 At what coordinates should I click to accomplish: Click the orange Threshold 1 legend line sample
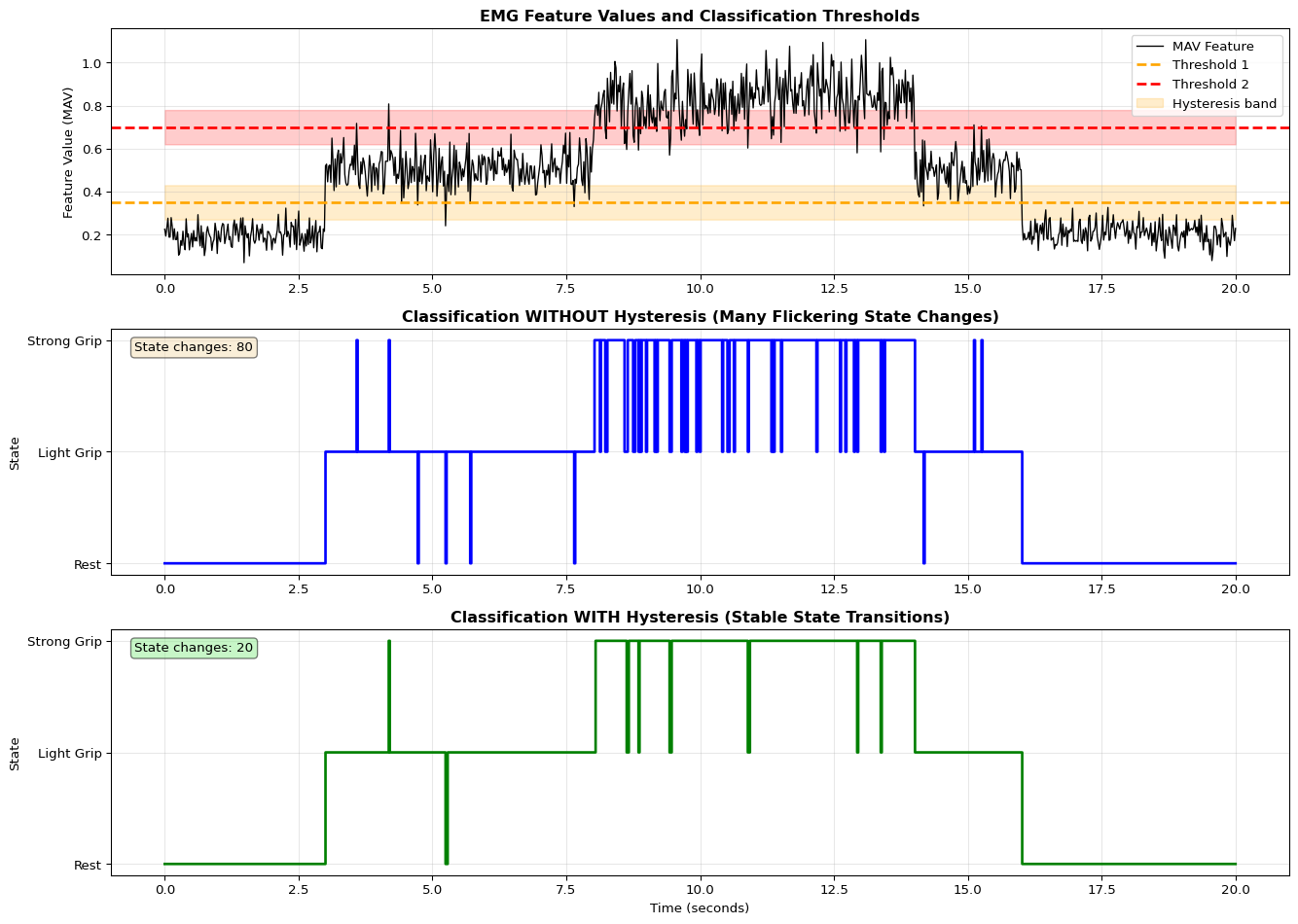pos(1151,65)
